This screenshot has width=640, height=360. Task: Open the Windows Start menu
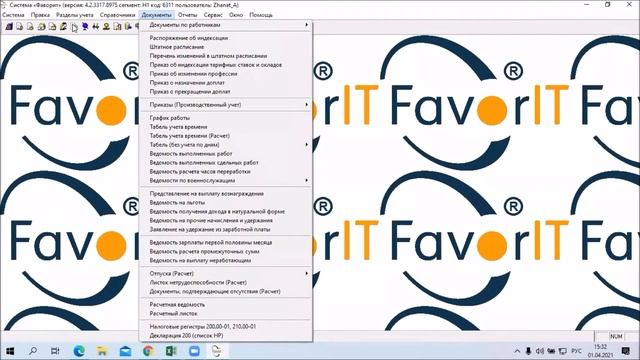[x=10, y=351]
